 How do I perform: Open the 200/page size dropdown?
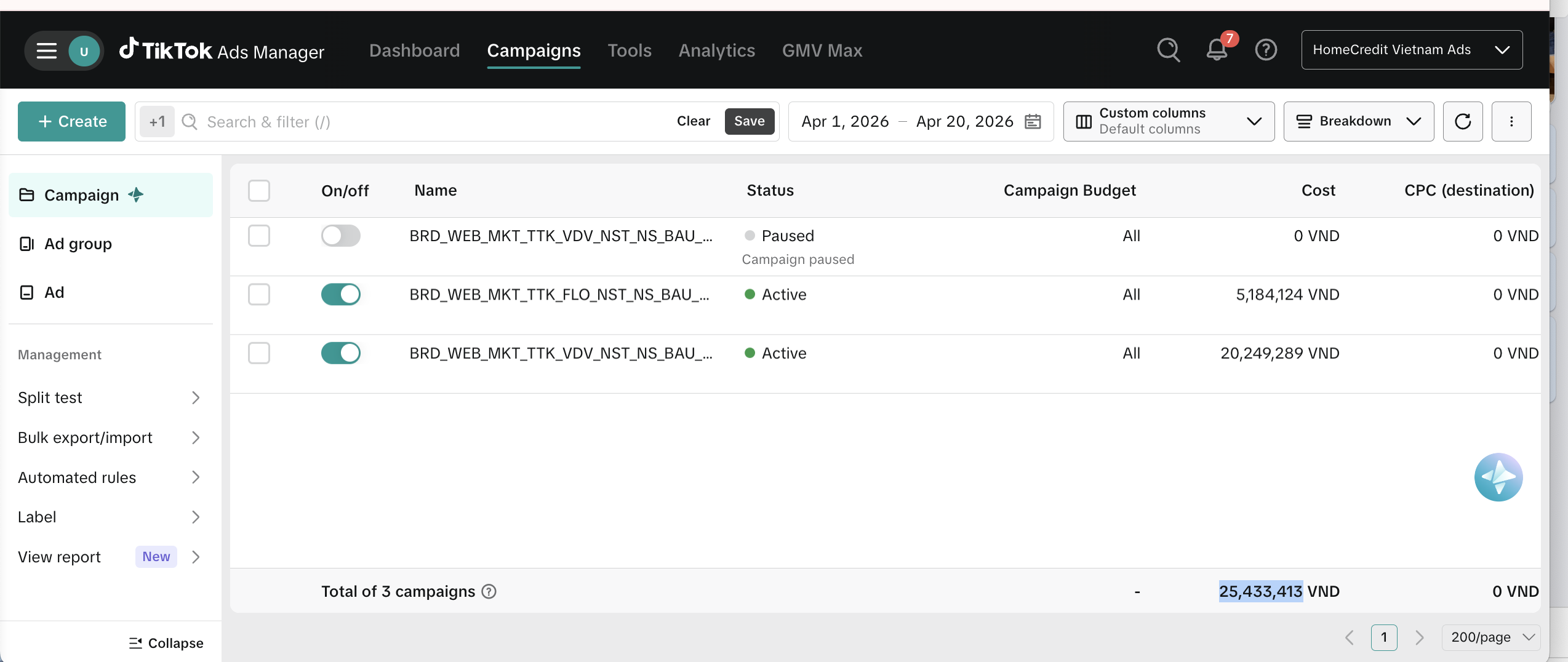point(1491,637)
